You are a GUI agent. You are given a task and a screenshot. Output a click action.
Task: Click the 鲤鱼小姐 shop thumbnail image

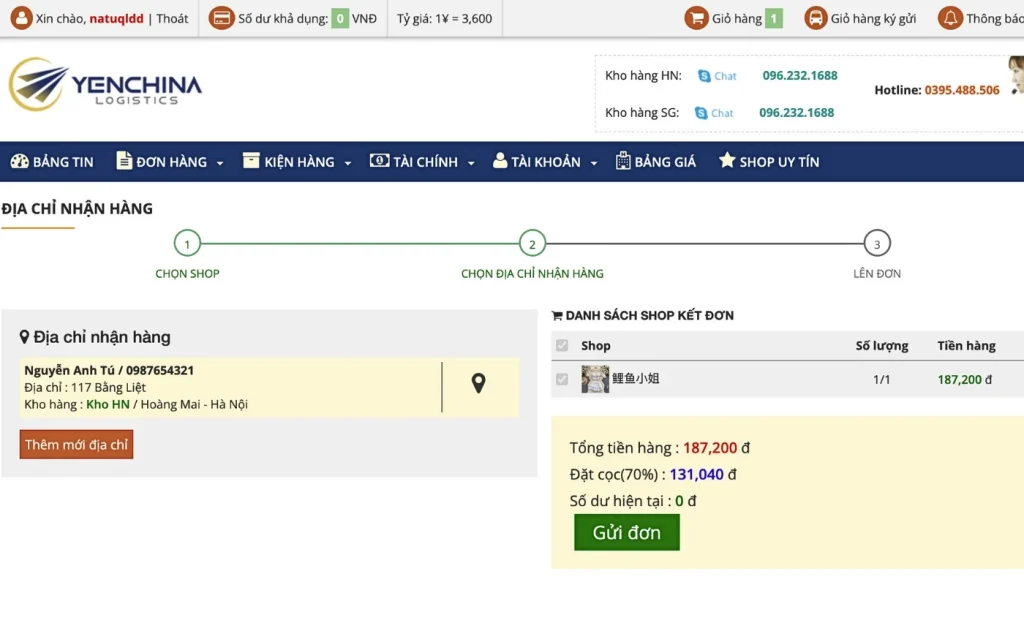click(x=595, y=379)
